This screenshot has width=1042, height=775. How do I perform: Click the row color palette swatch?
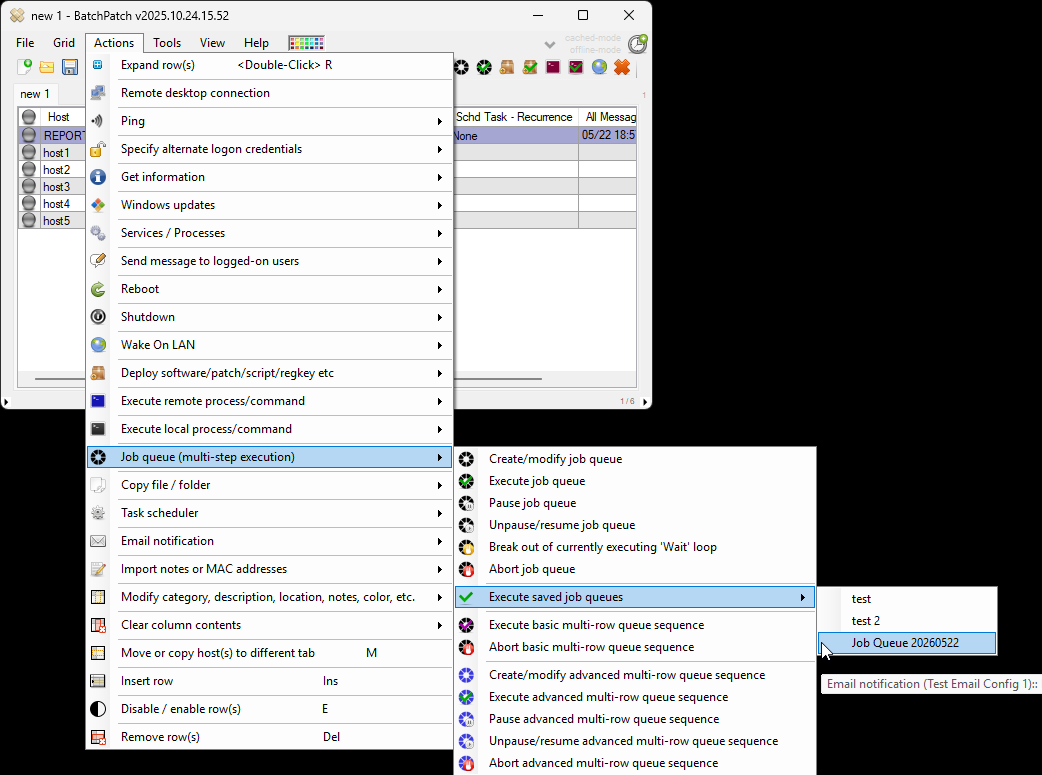click(306, 43)
